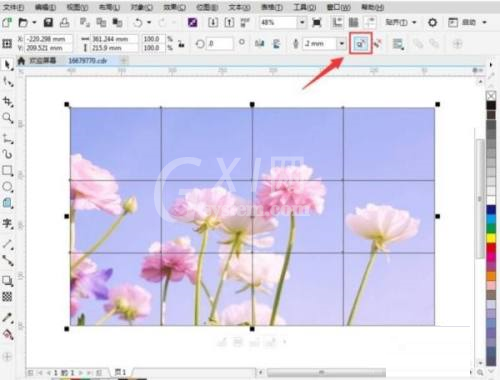The height and width of the screenshot is (380, 500).
Task: Toggle Show guidelines in the toolbar
Action: [370, 23]
